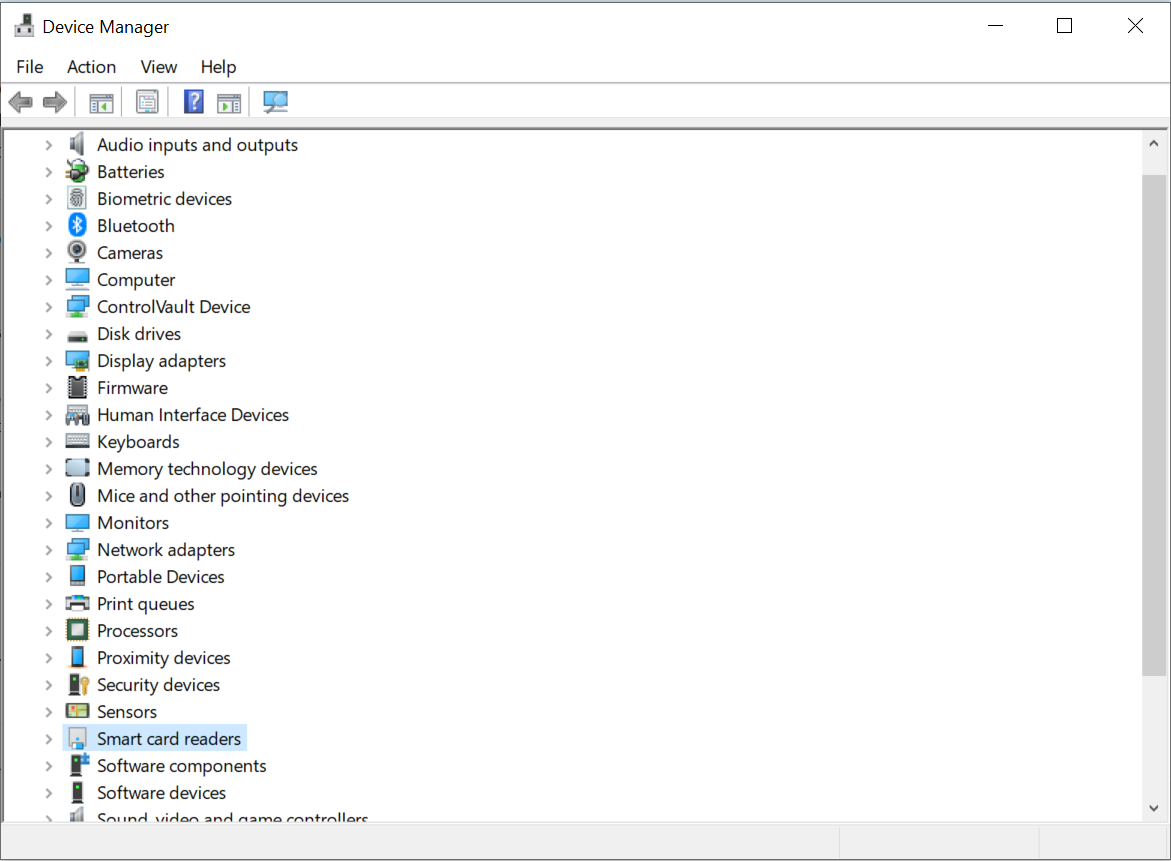Viewport: 1171px width, 861px height.
Task: Click the Keyboards category icon
Action: tap(77, 441)
